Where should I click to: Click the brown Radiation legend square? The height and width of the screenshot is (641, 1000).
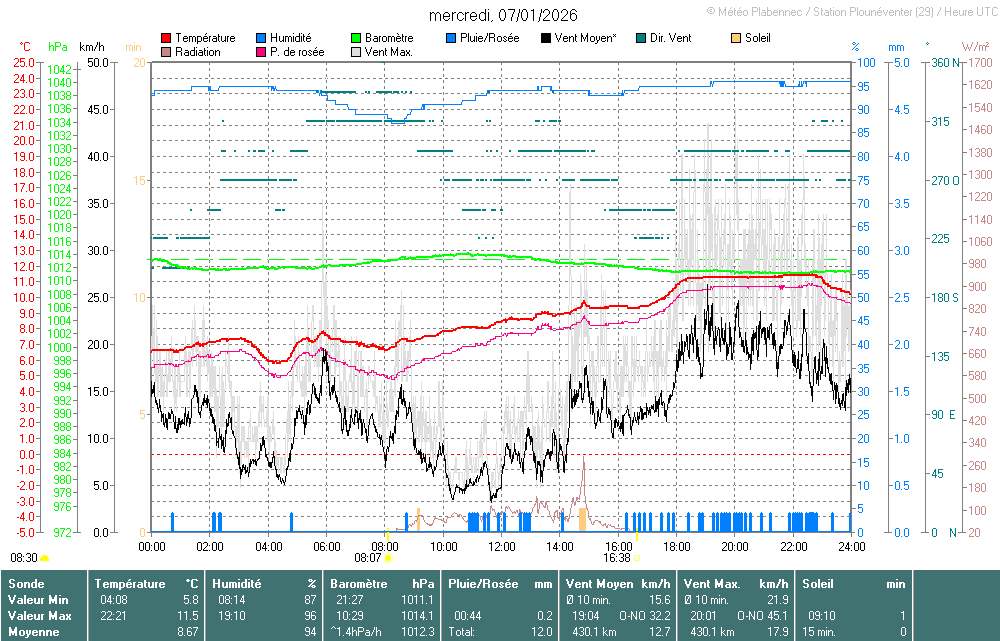[x=166, y=52]
